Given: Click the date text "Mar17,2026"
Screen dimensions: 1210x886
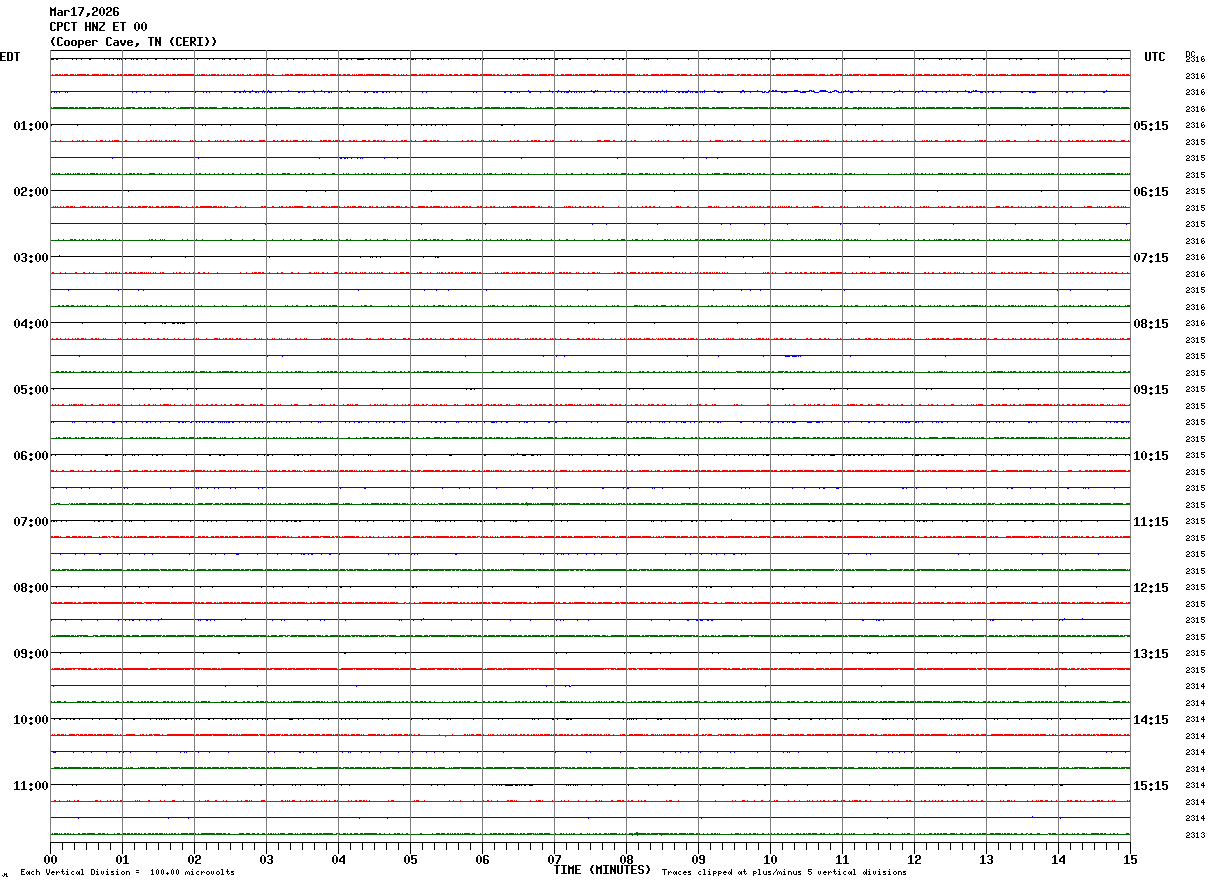Looking at the screenshot, I should [84, 12].
